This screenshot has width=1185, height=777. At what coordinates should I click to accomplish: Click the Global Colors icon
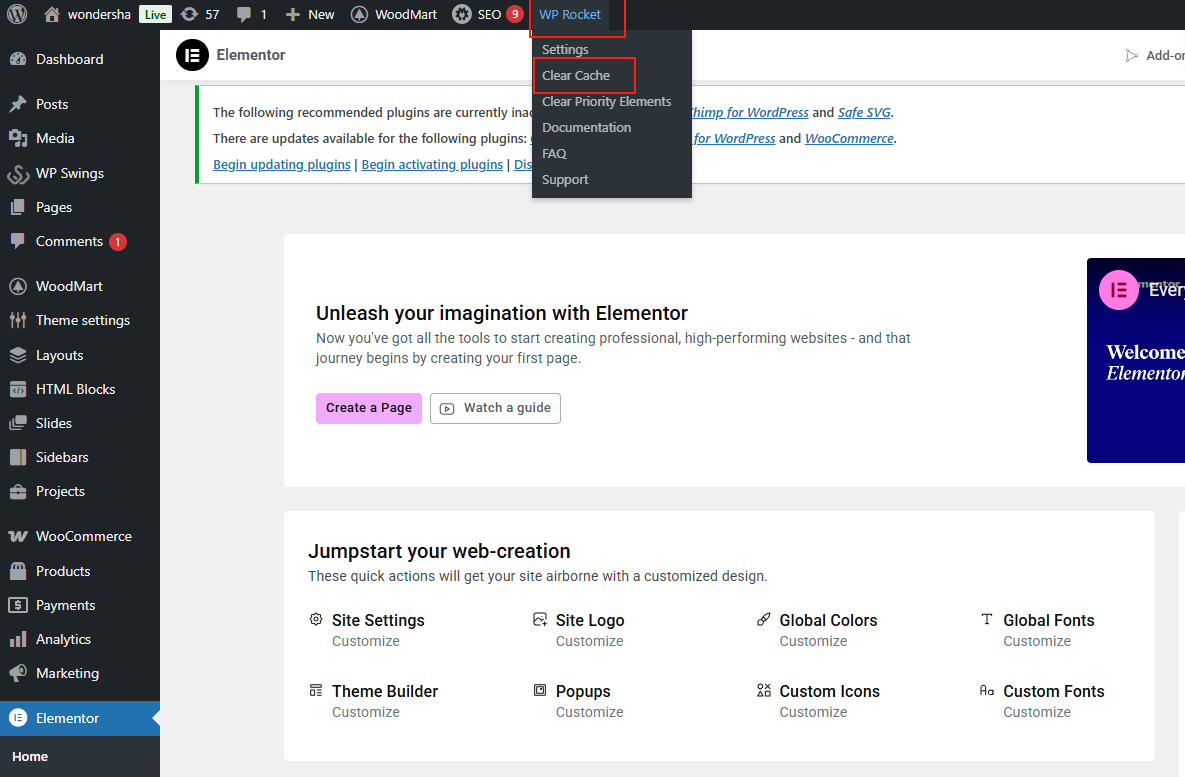pyautogui.click(x=764, y=620)
